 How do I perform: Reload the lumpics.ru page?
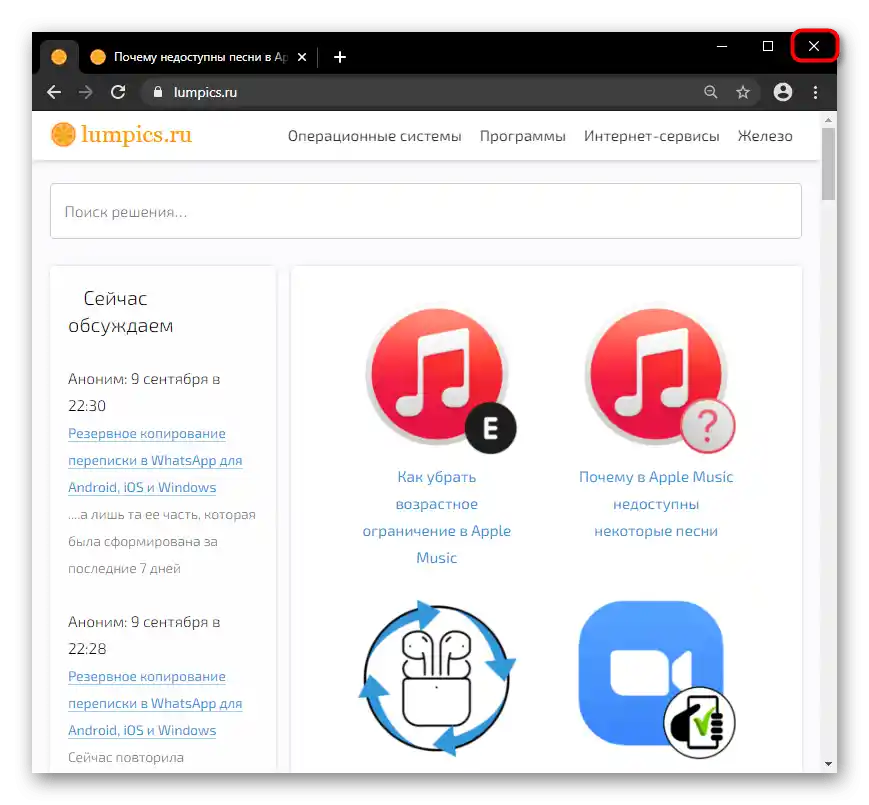tap(118, 92)
